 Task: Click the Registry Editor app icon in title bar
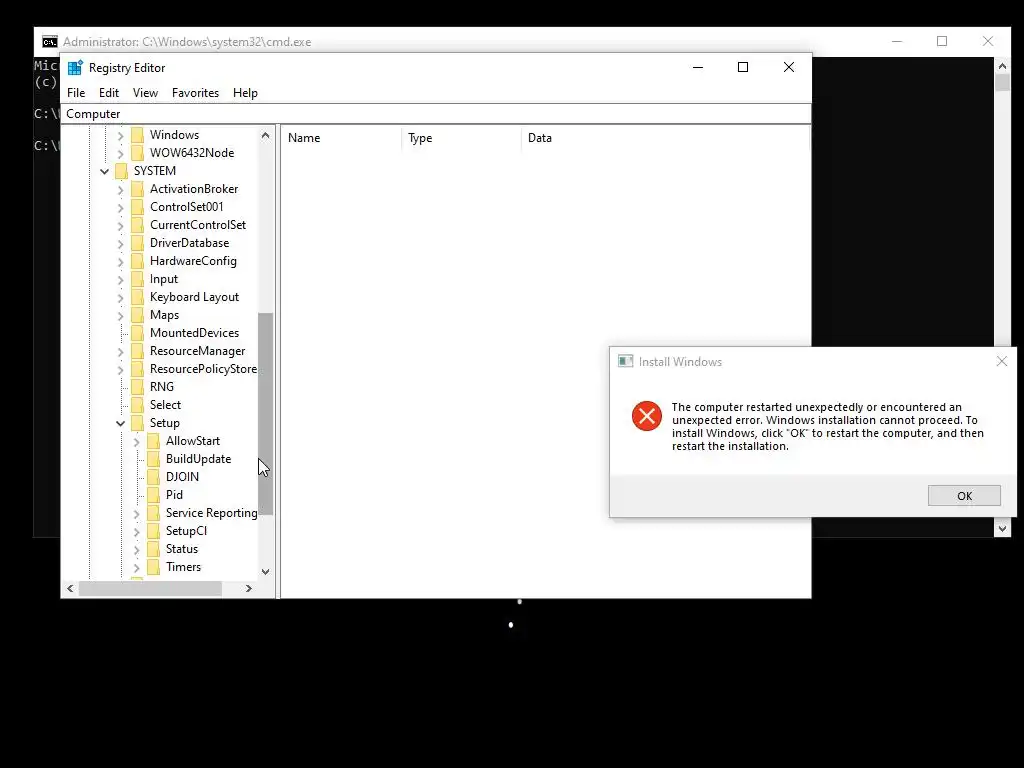tap(75, 68)
